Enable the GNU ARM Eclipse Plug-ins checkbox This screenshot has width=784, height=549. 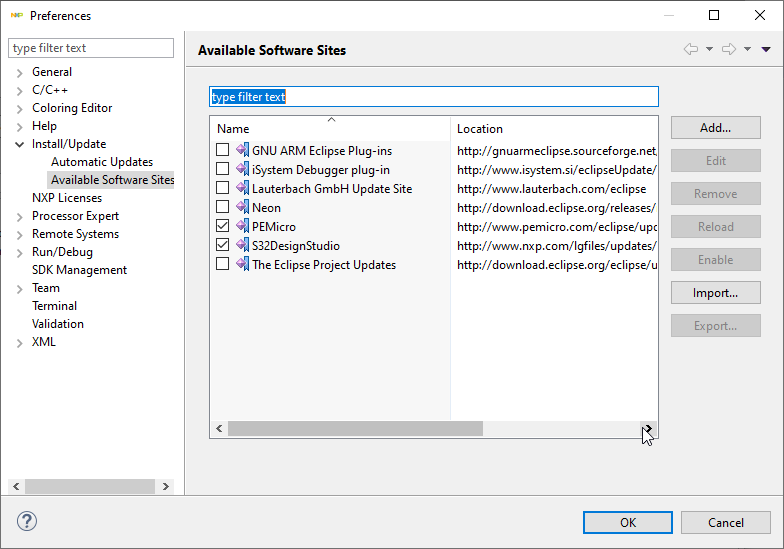pos(223,150)
